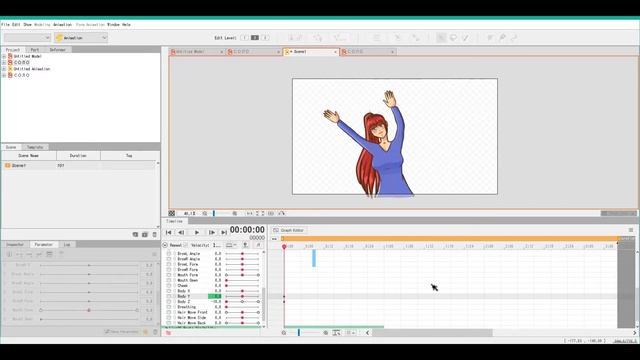
Task: Select Untitled Animation in the project tree
Action: [x=32, y=69]
